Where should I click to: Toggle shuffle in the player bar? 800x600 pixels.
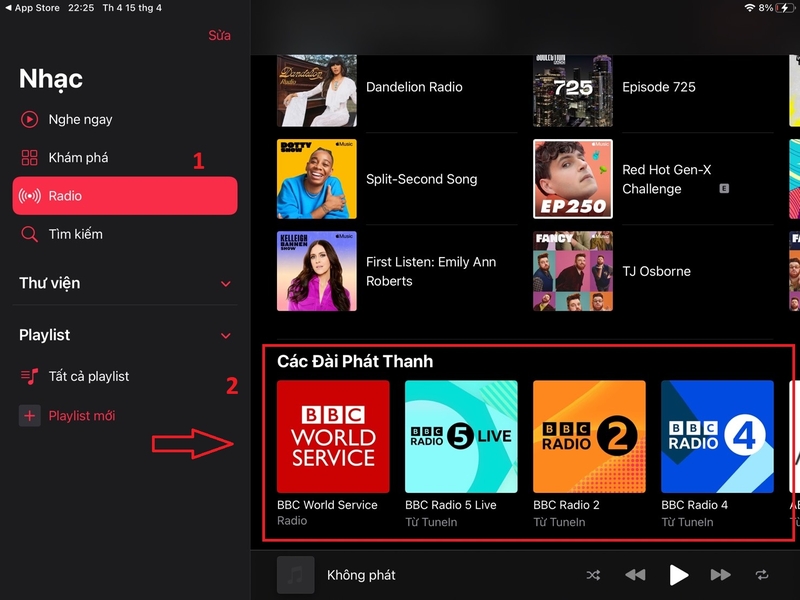click(593, 575)
